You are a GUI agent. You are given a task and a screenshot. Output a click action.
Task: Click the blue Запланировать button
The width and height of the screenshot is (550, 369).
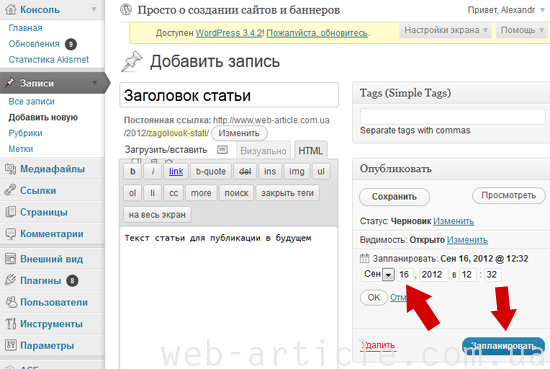pyautogui.click(x=503, y=346)
